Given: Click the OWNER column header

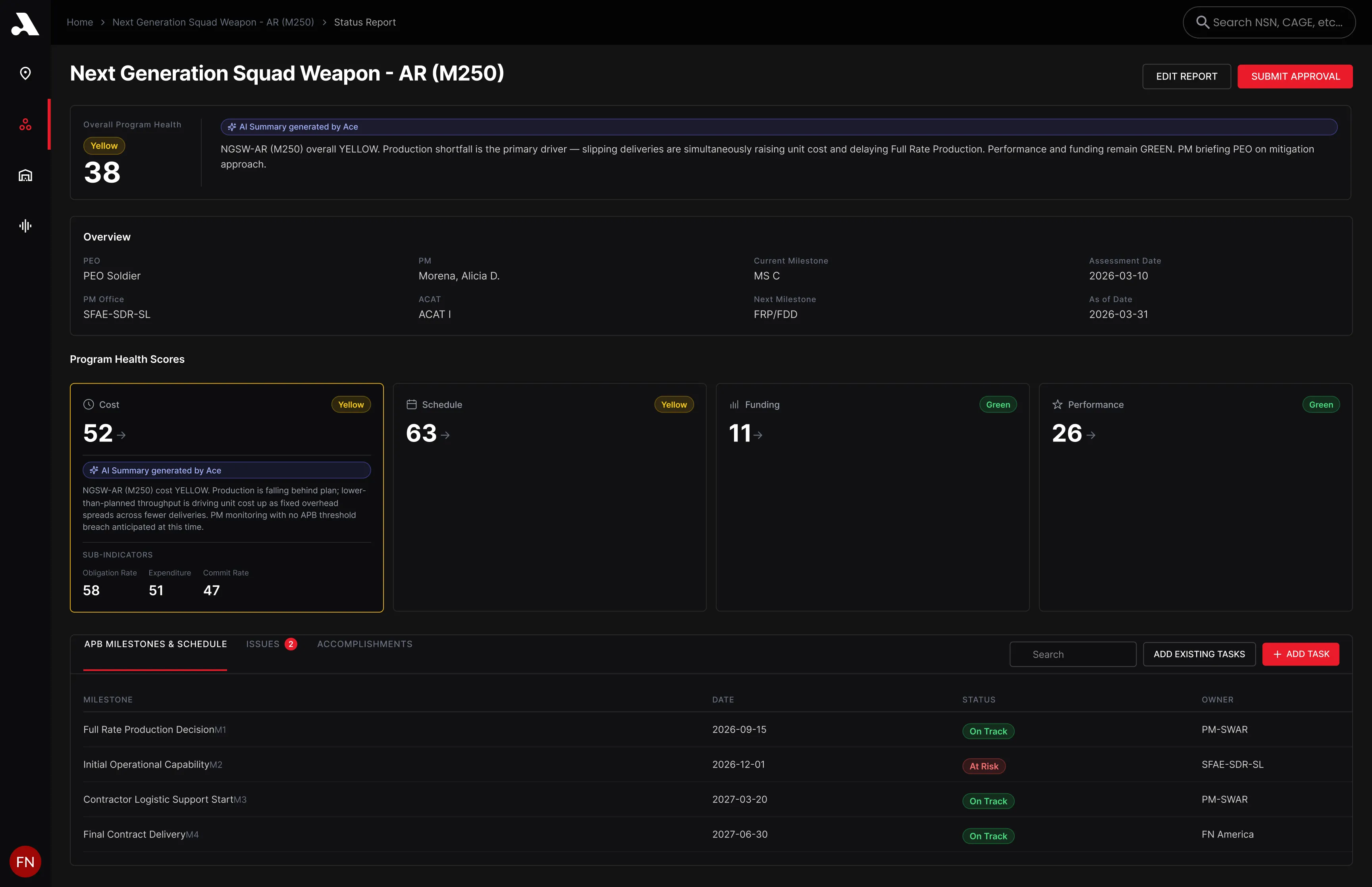Looking at the screenshot, I should click(1218, 700).
